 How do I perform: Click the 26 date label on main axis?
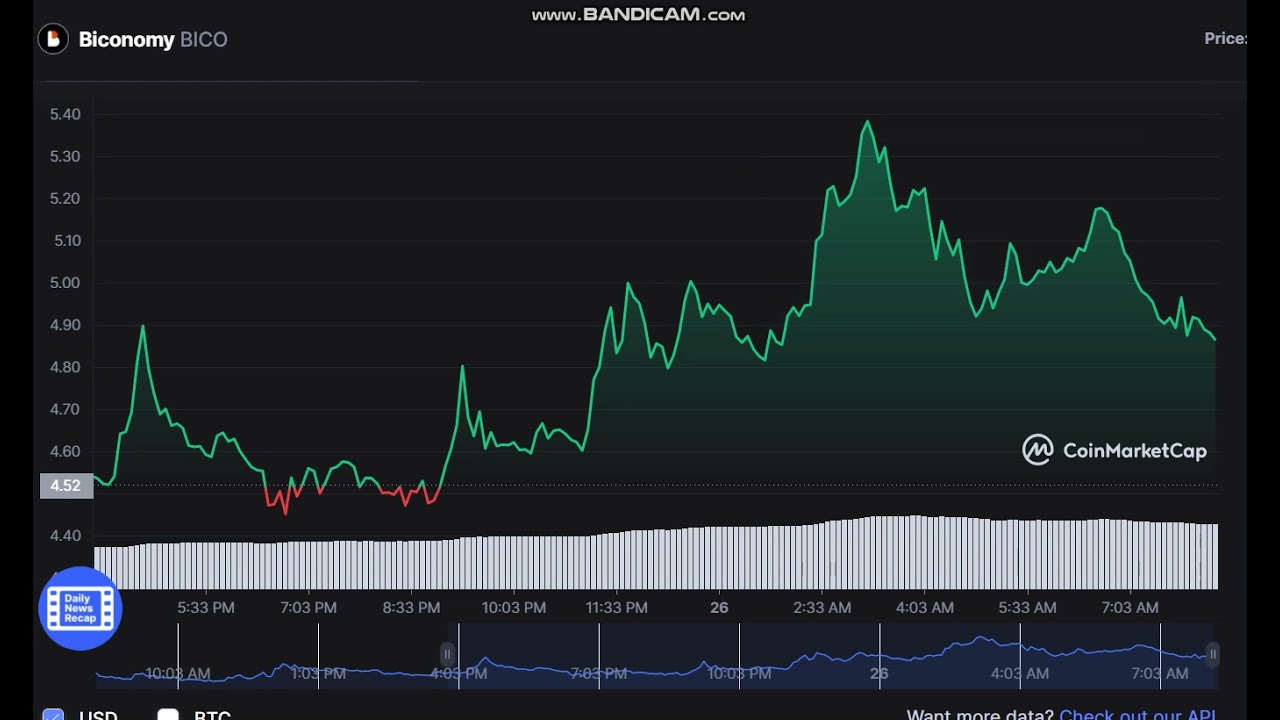click(x=719, y=607)
